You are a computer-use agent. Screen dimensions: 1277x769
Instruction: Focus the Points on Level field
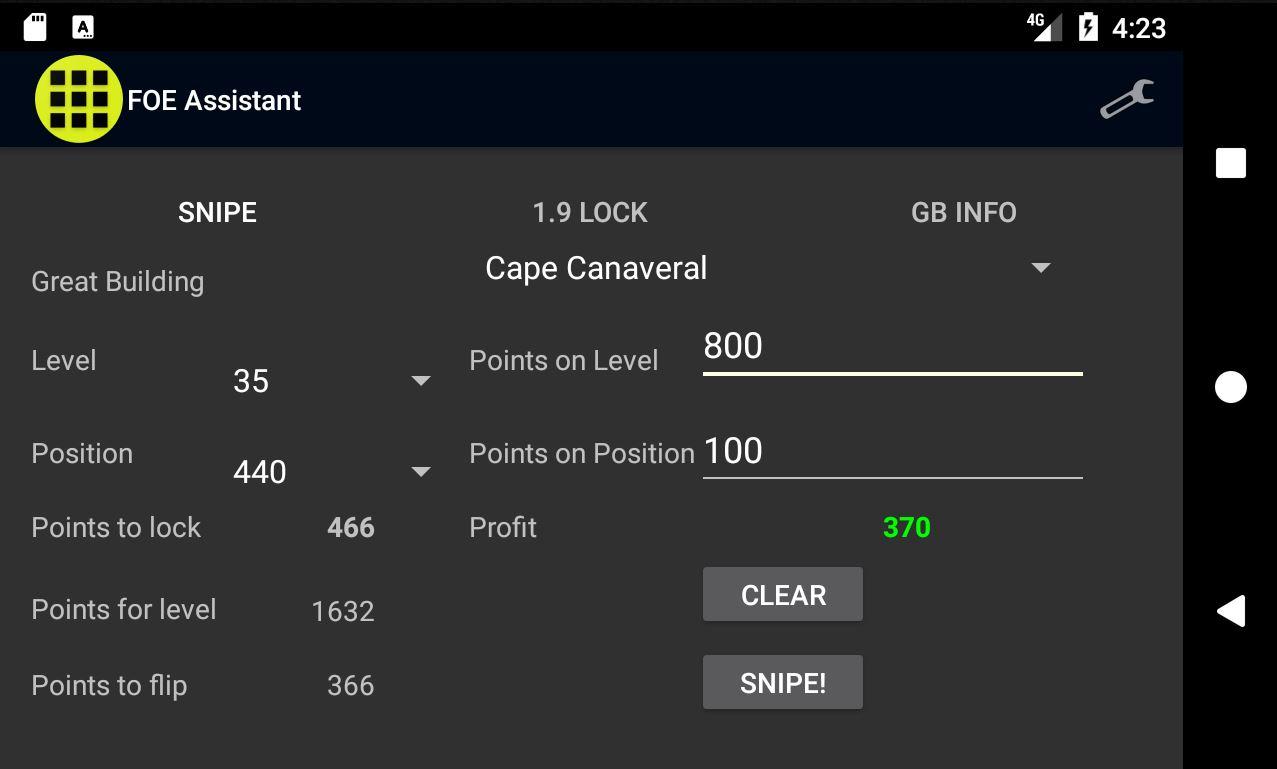tap(892, 347)
